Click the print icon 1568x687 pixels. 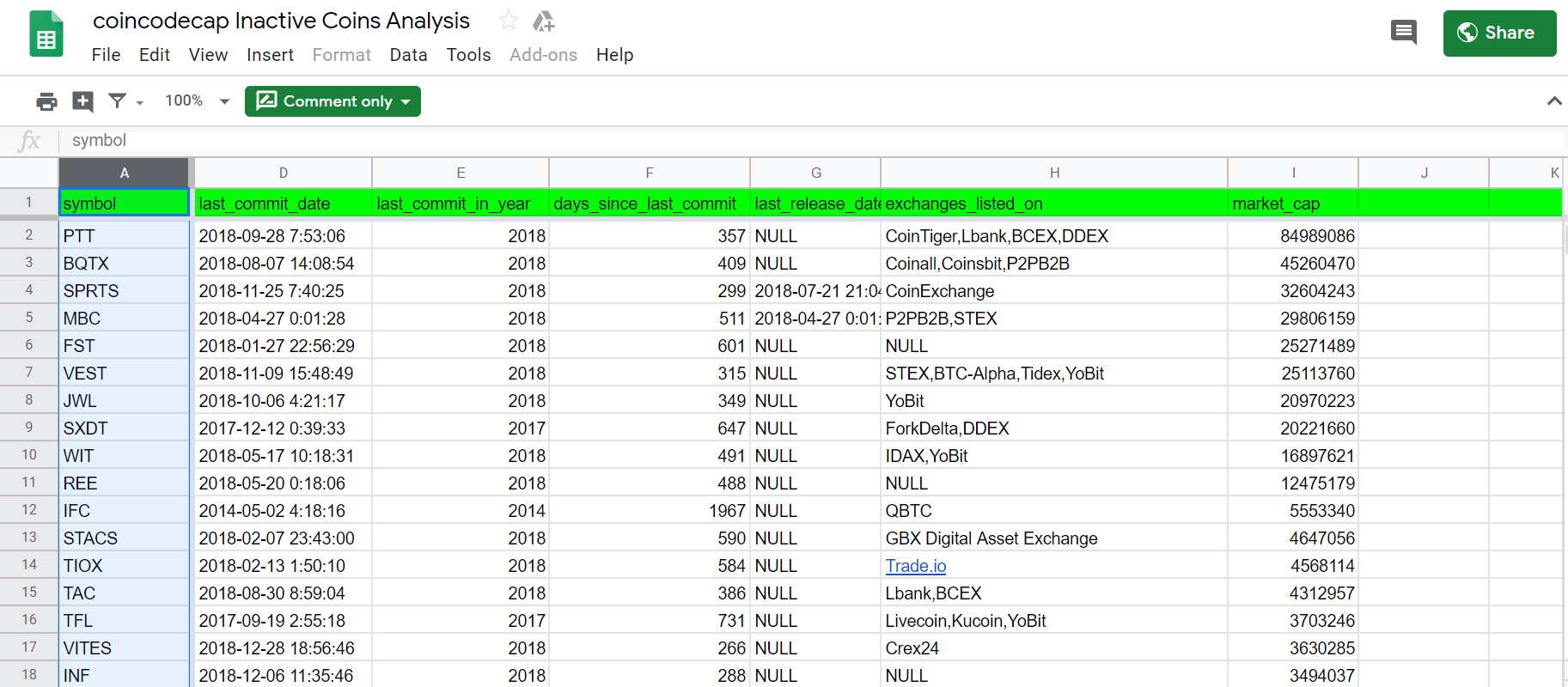click(x=46, y=101)
